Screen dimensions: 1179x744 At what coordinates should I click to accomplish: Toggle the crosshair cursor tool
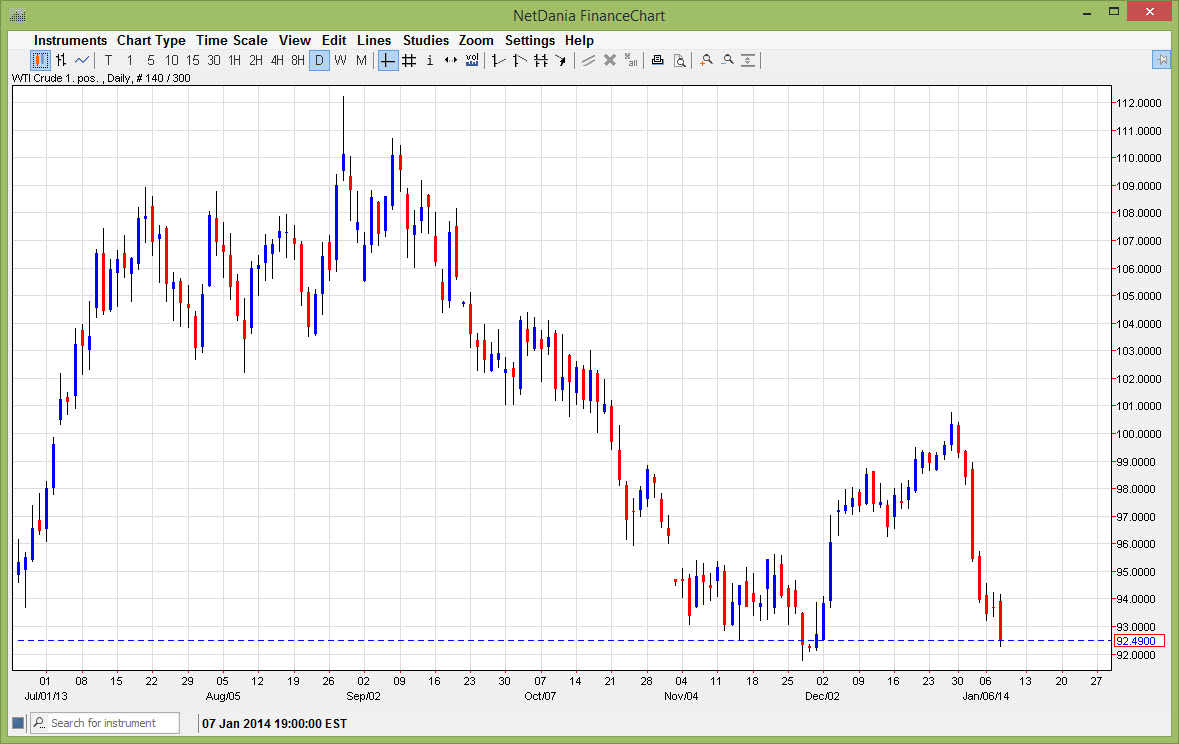pyautogui.click(x=388, y=60)
